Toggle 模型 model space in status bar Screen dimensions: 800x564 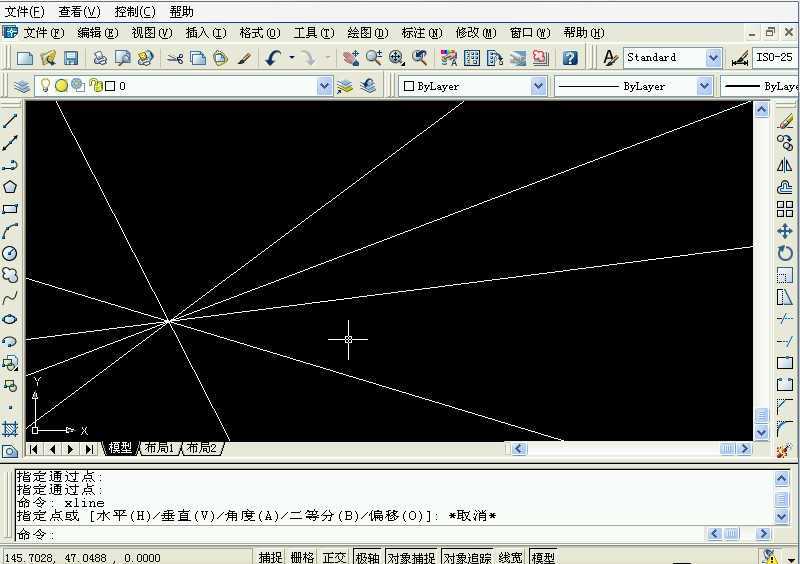pos(543,557)
